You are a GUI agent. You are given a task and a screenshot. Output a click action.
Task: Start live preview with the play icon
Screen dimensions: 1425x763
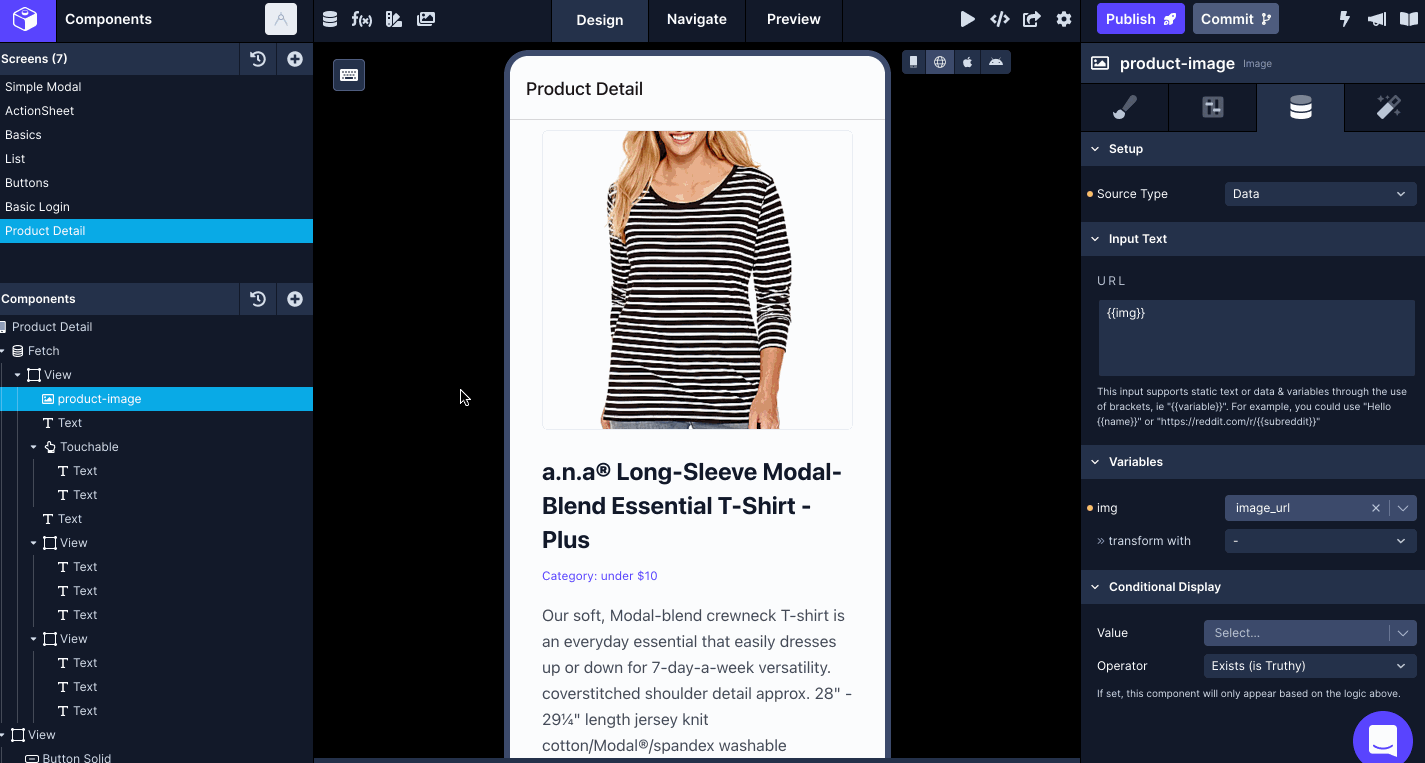[x=967, y=19]
